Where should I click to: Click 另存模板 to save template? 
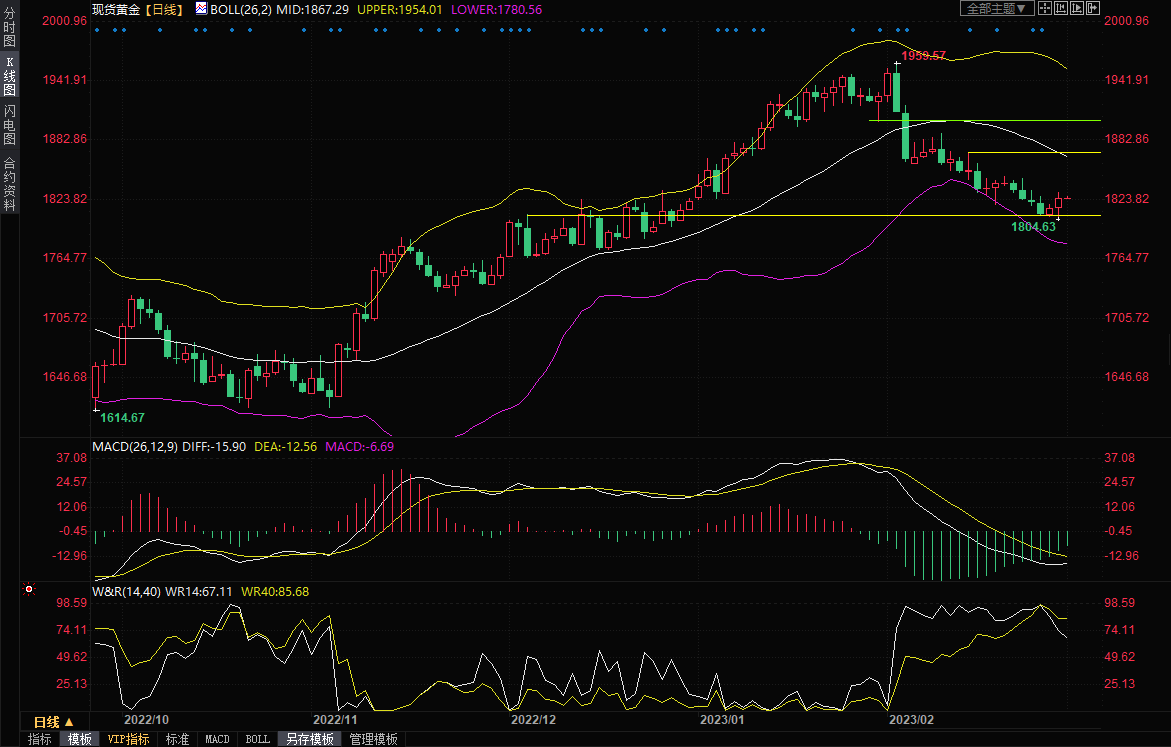click(309, 739)
